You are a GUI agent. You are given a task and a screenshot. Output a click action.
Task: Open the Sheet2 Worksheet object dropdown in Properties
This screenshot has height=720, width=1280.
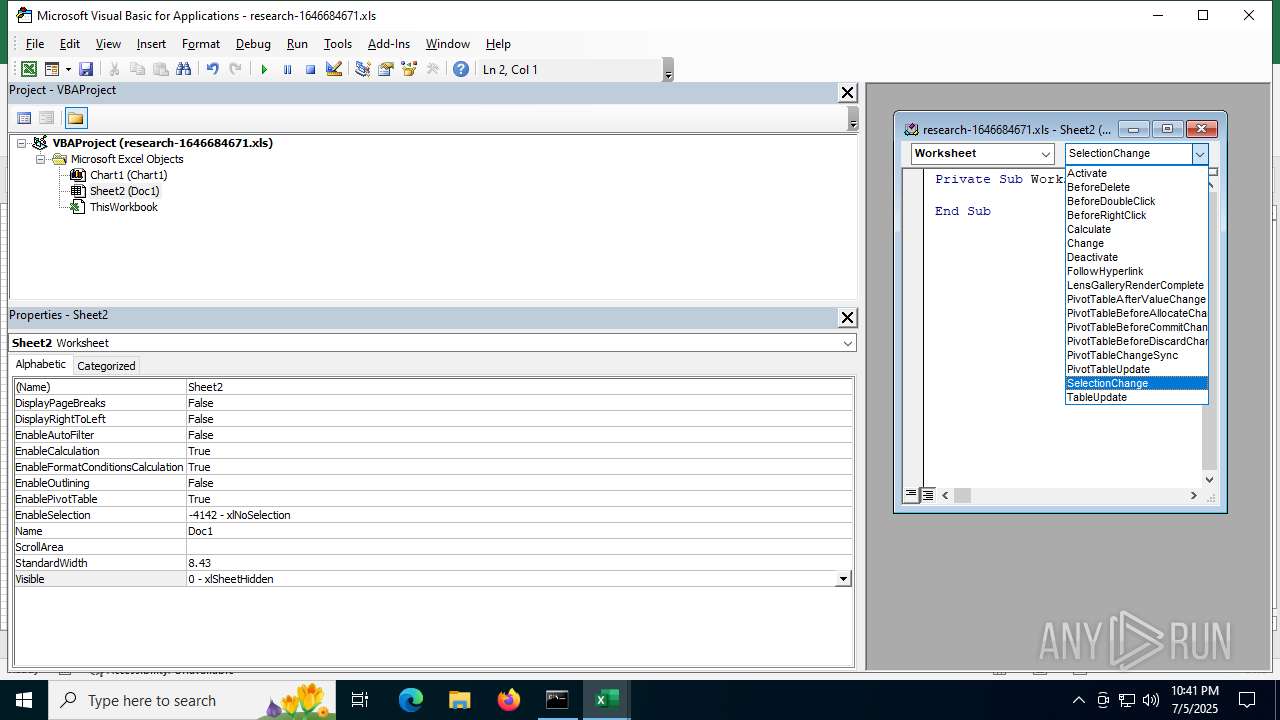coord(848,343)
